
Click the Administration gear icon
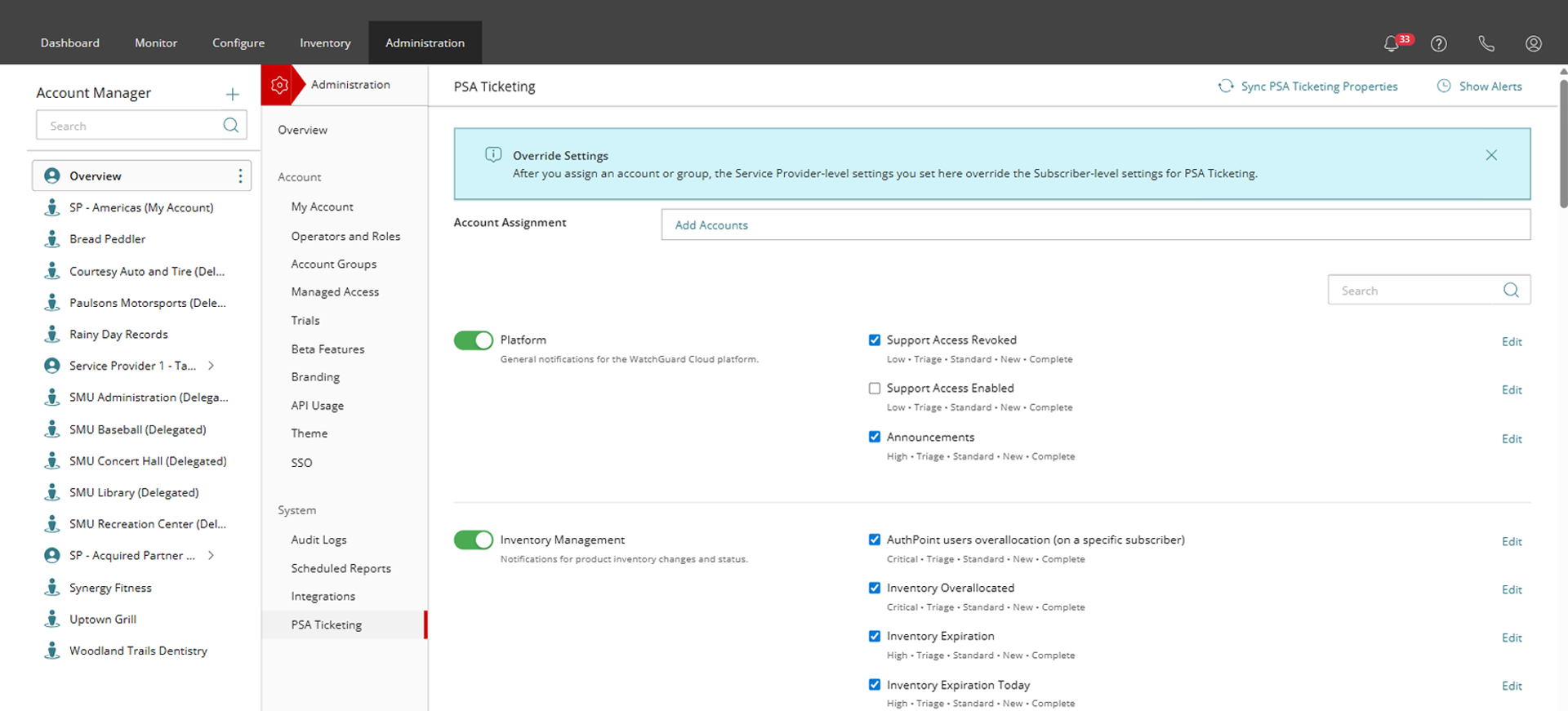[279, 85]
